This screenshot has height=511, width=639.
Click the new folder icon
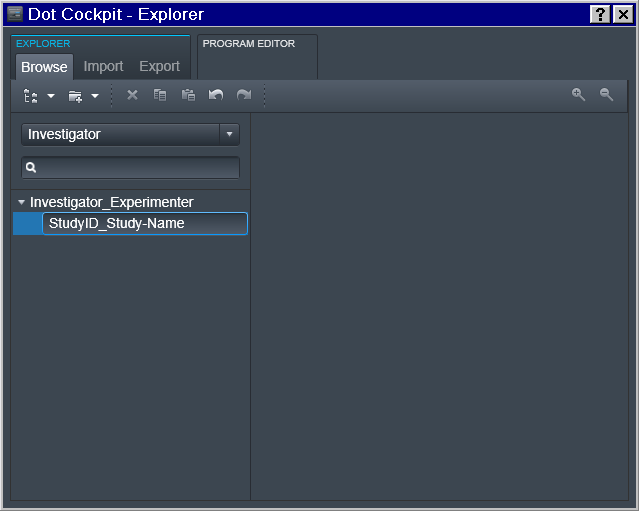75,96
